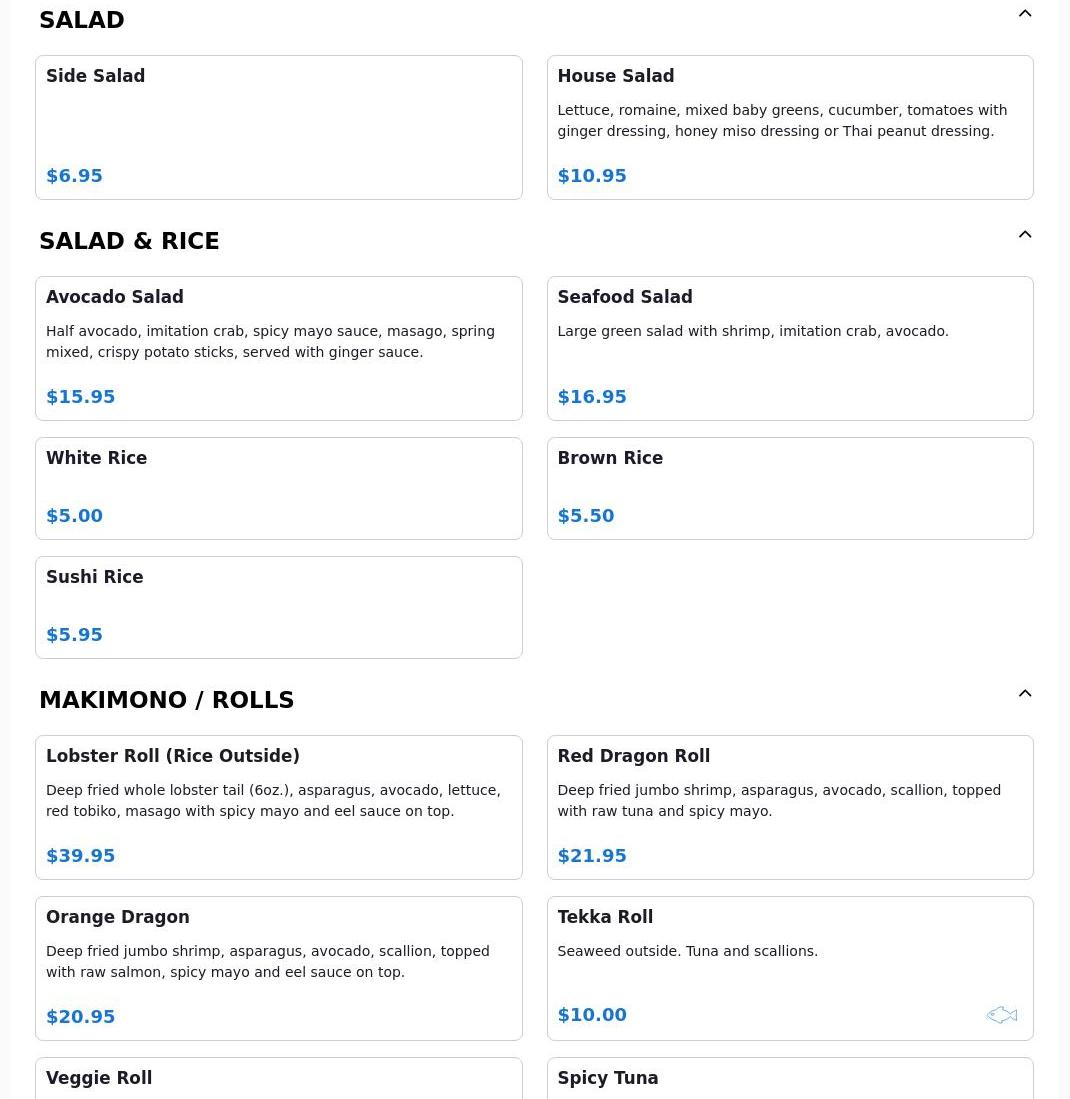Choose the Orange Dragon roll

pyautogui.click(x=278, y=968)
